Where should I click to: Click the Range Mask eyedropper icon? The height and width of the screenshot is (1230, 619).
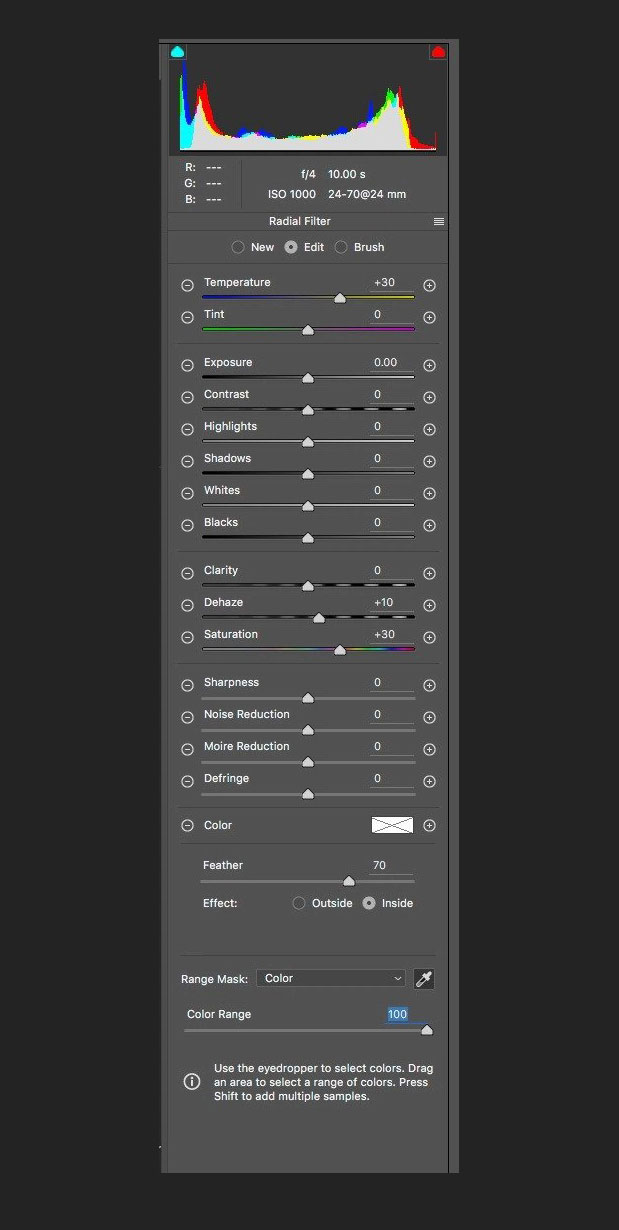424,979
